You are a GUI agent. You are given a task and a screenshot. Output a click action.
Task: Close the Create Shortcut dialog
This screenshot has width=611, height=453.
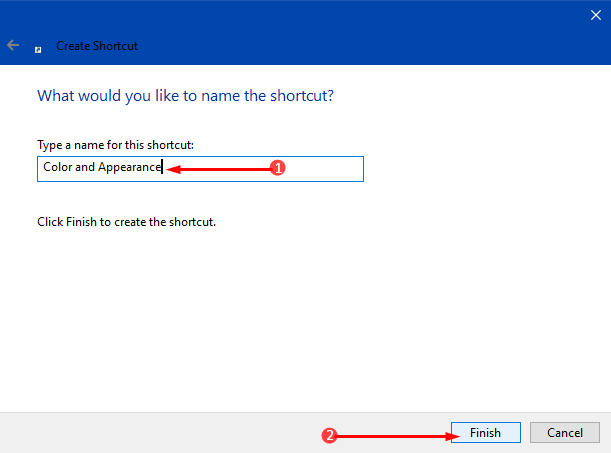[x=595, y=15]
